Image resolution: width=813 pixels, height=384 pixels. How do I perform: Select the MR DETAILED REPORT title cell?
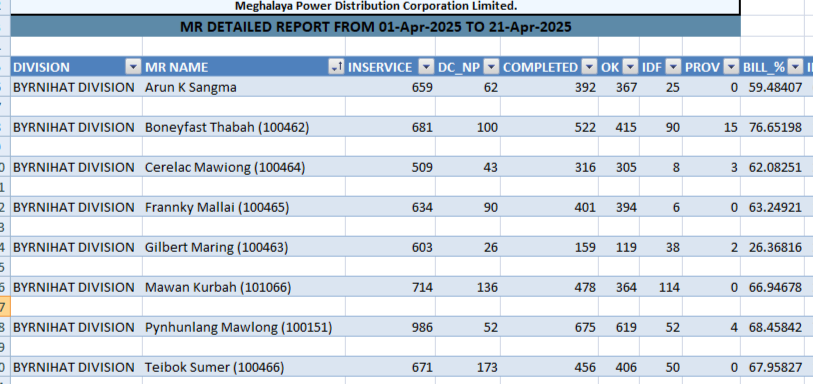point(375,26)
